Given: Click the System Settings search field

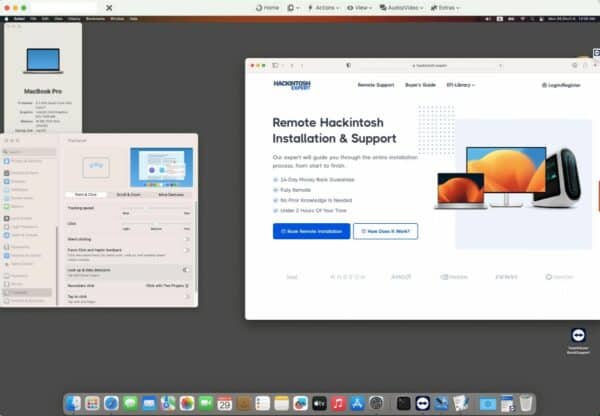Looking at the screenshot, I should coord(29,152).
